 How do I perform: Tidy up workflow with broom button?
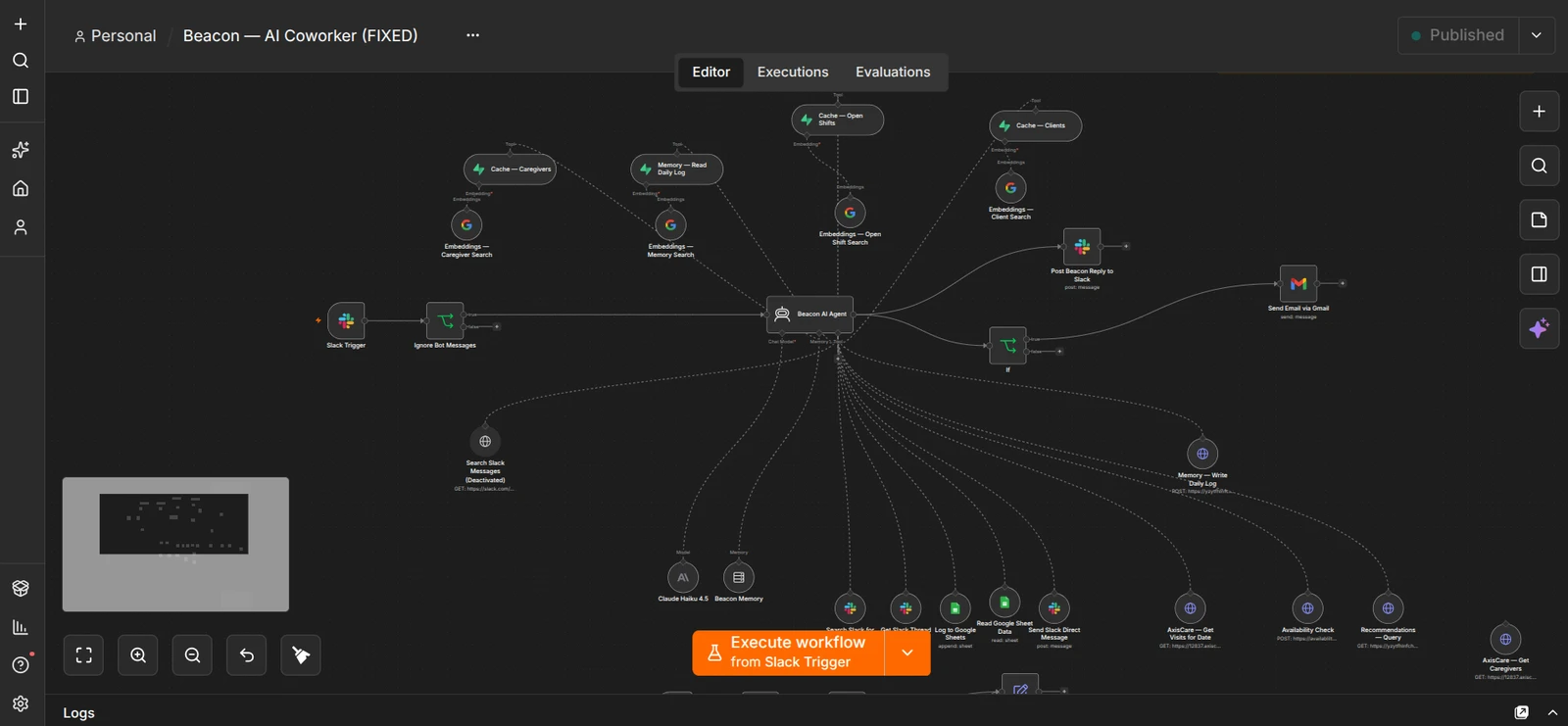pos(301,655)
